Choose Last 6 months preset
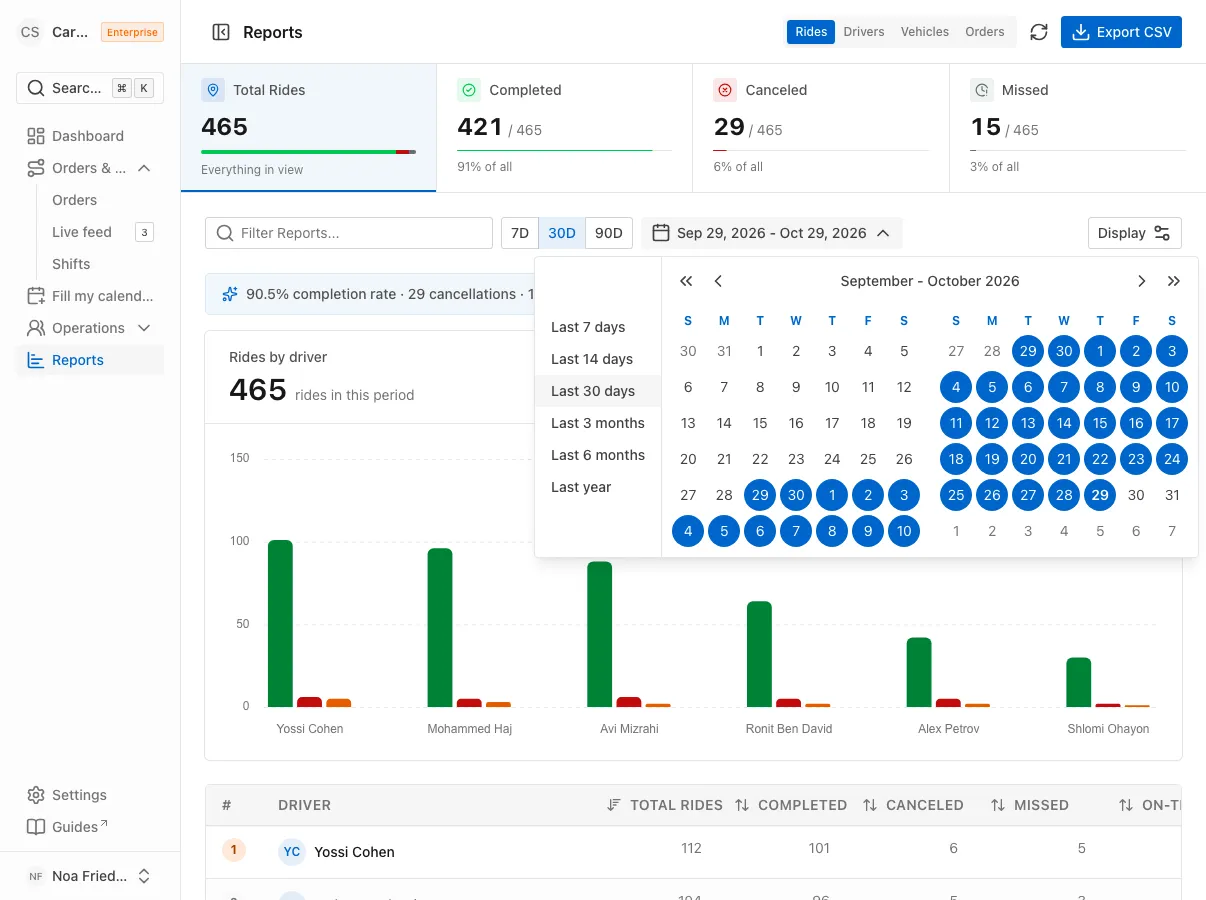Image resolution: width=1206 pixels, height=900 pixels. [x=597, y=455]
